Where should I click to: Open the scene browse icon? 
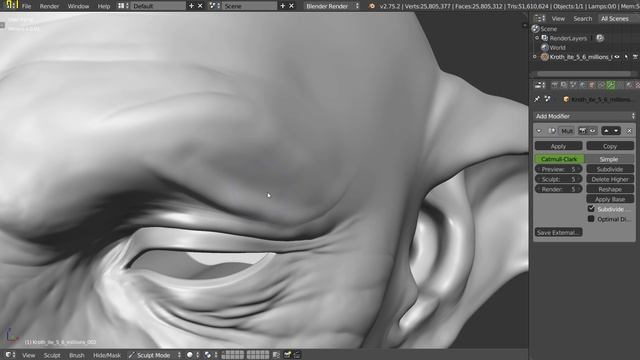(214, 6)
